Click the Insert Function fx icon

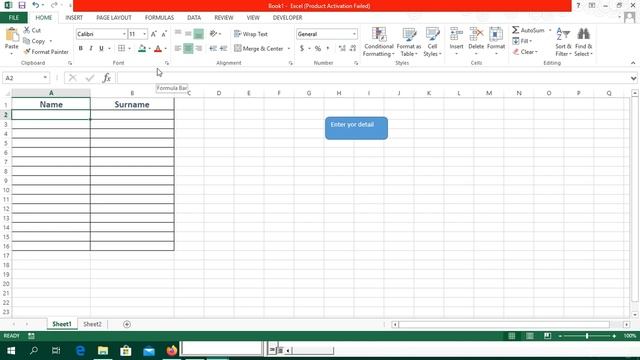click(x=107, y=78)
